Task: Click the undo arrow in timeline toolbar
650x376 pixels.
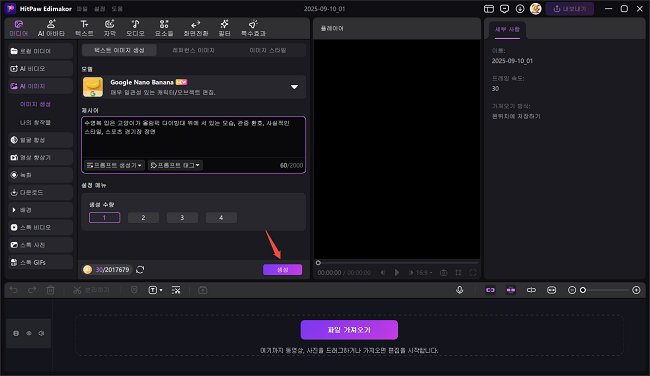Action: coord(14,290)
